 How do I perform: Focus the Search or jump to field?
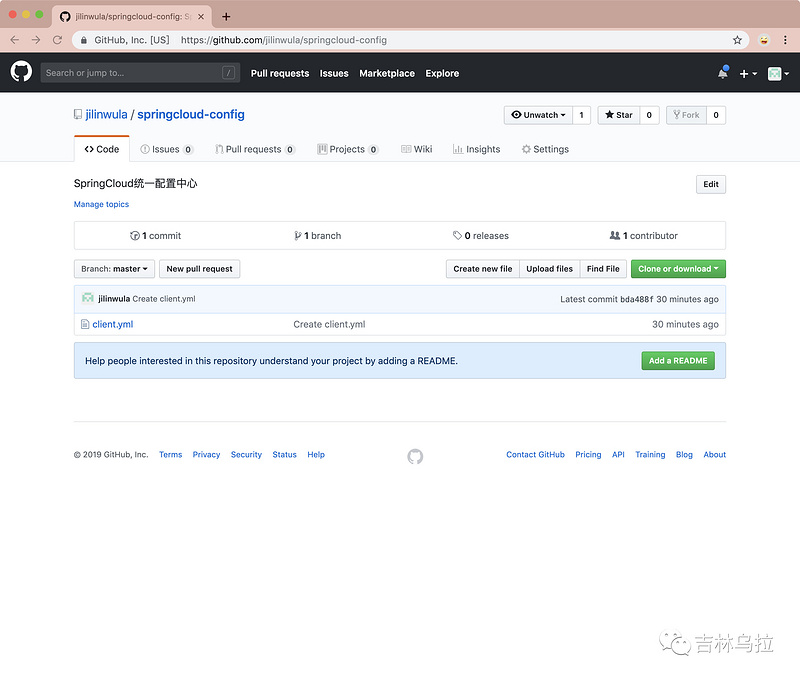click(138, 73)
